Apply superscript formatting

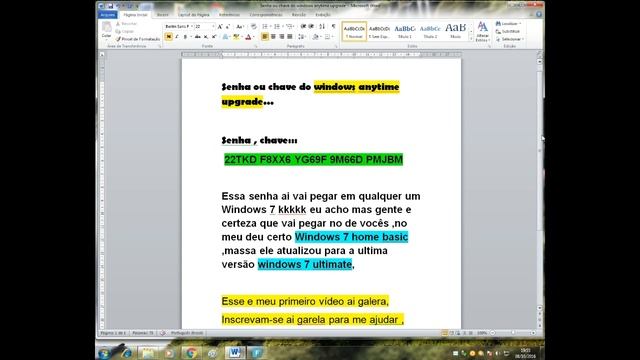click(x=214, y=37)
